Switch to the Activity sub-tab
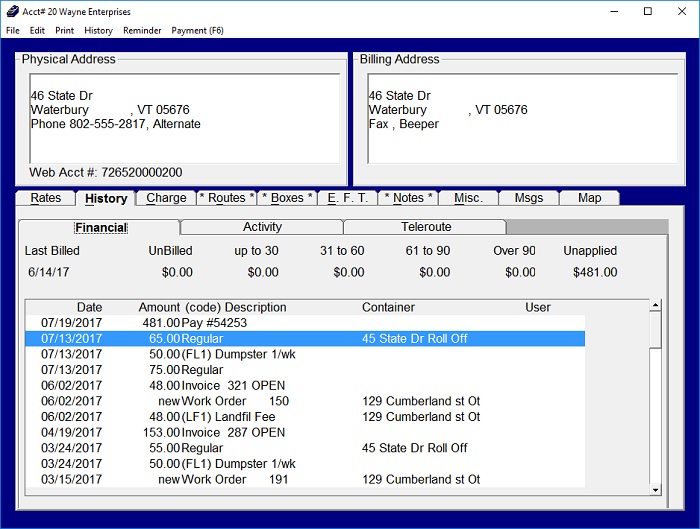700x529 pixels. (x=262, y=227)
